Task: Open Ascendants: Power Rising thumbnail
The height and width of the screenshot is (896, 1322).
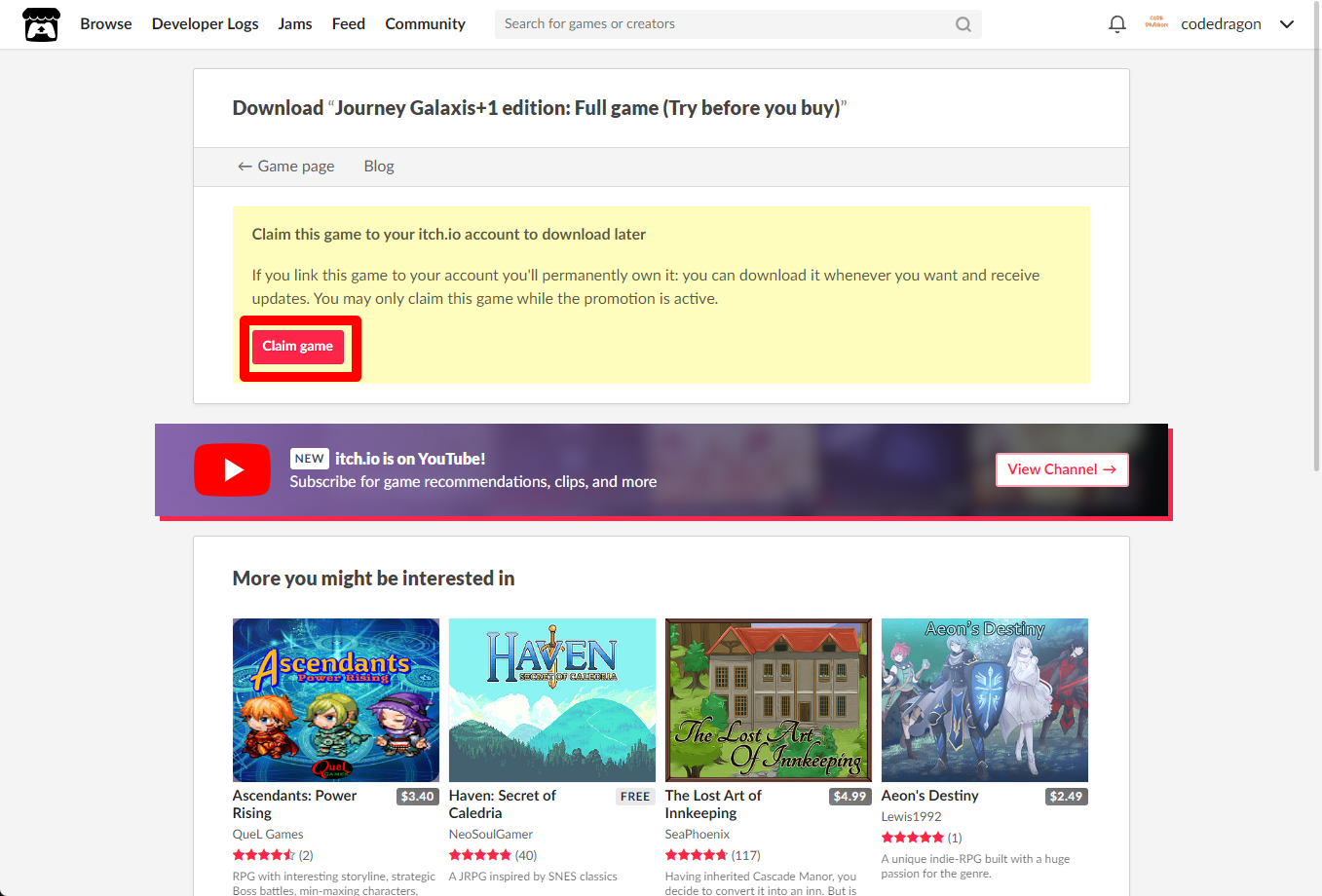Action: [336, 700]
